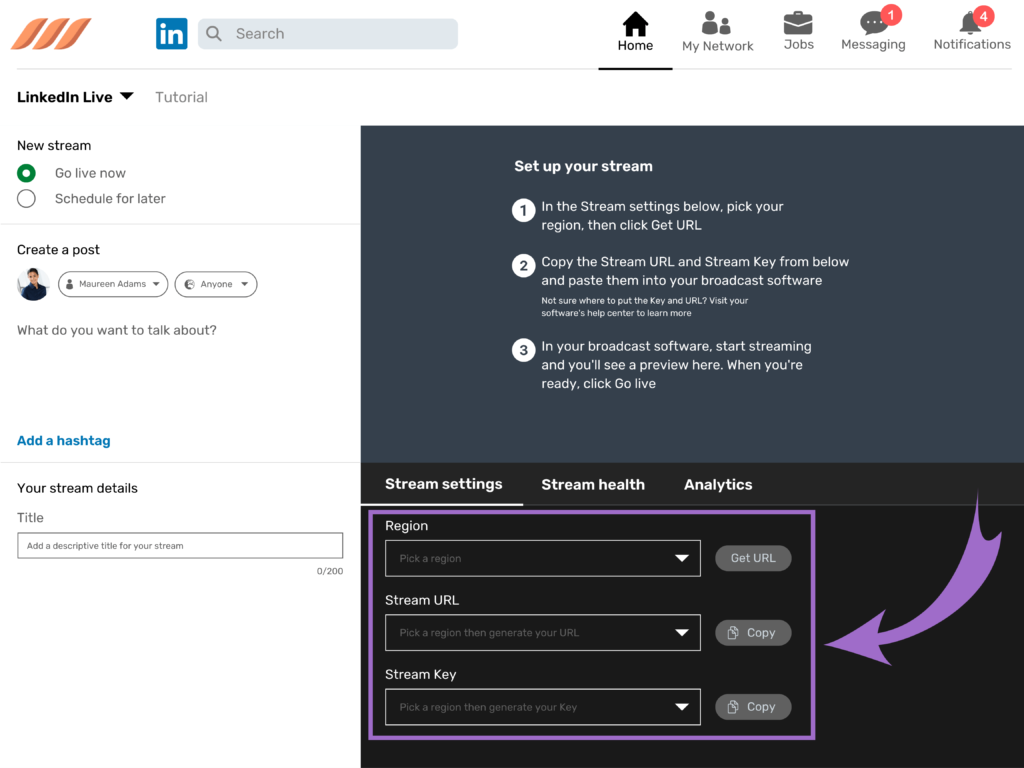Select Maureen Adams profile picture
The width and height of the screenshot is (1024, 768).
[x=33, y=284]
